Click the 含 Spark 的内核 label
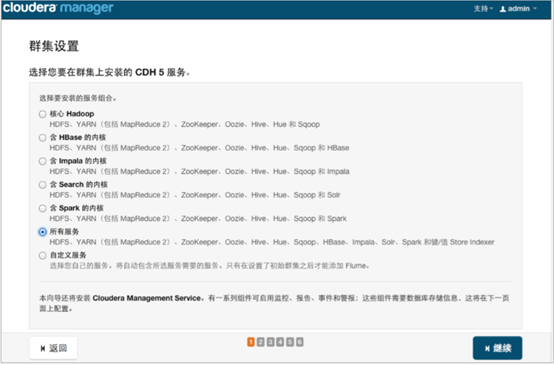This screenshot has height=365, width=554. [x=77, y=208]
